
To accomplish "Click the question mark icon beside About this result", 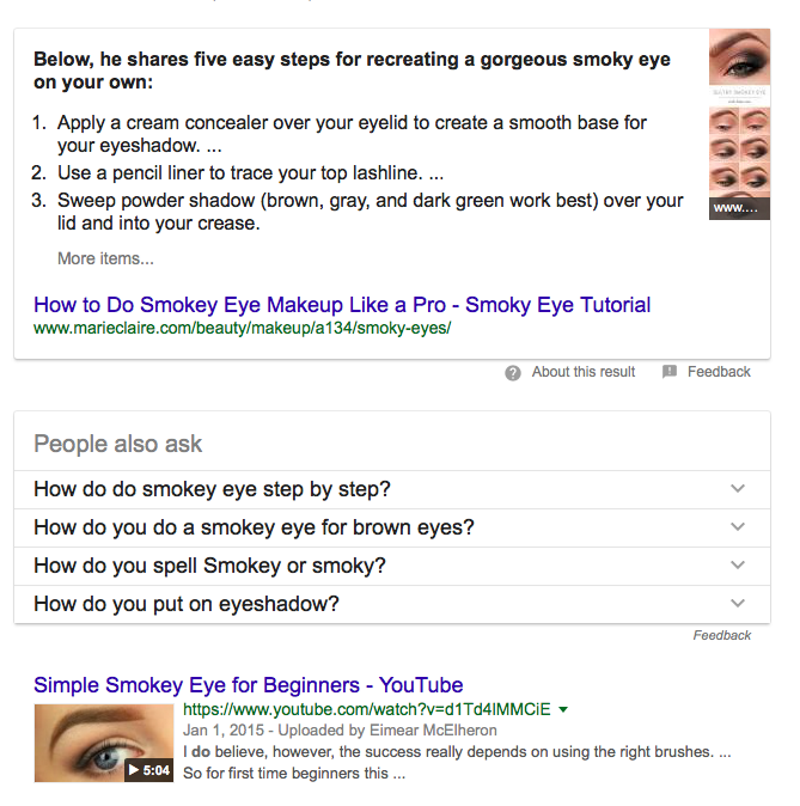I will coord(513,373).
